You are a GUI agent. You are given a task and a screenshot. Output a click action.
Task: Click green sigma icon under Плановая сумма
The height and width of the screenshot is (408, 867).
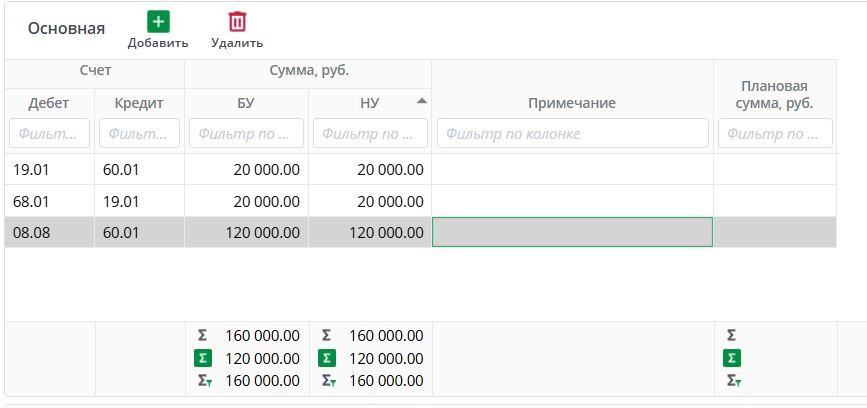732,358
